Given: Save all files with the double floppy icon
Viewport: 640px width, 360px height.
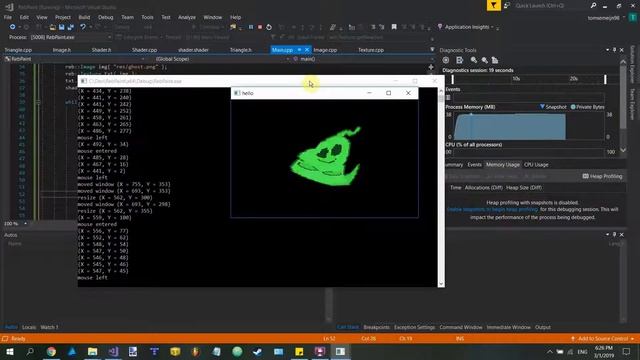Looking at the screenshot, I should point(71,27).
